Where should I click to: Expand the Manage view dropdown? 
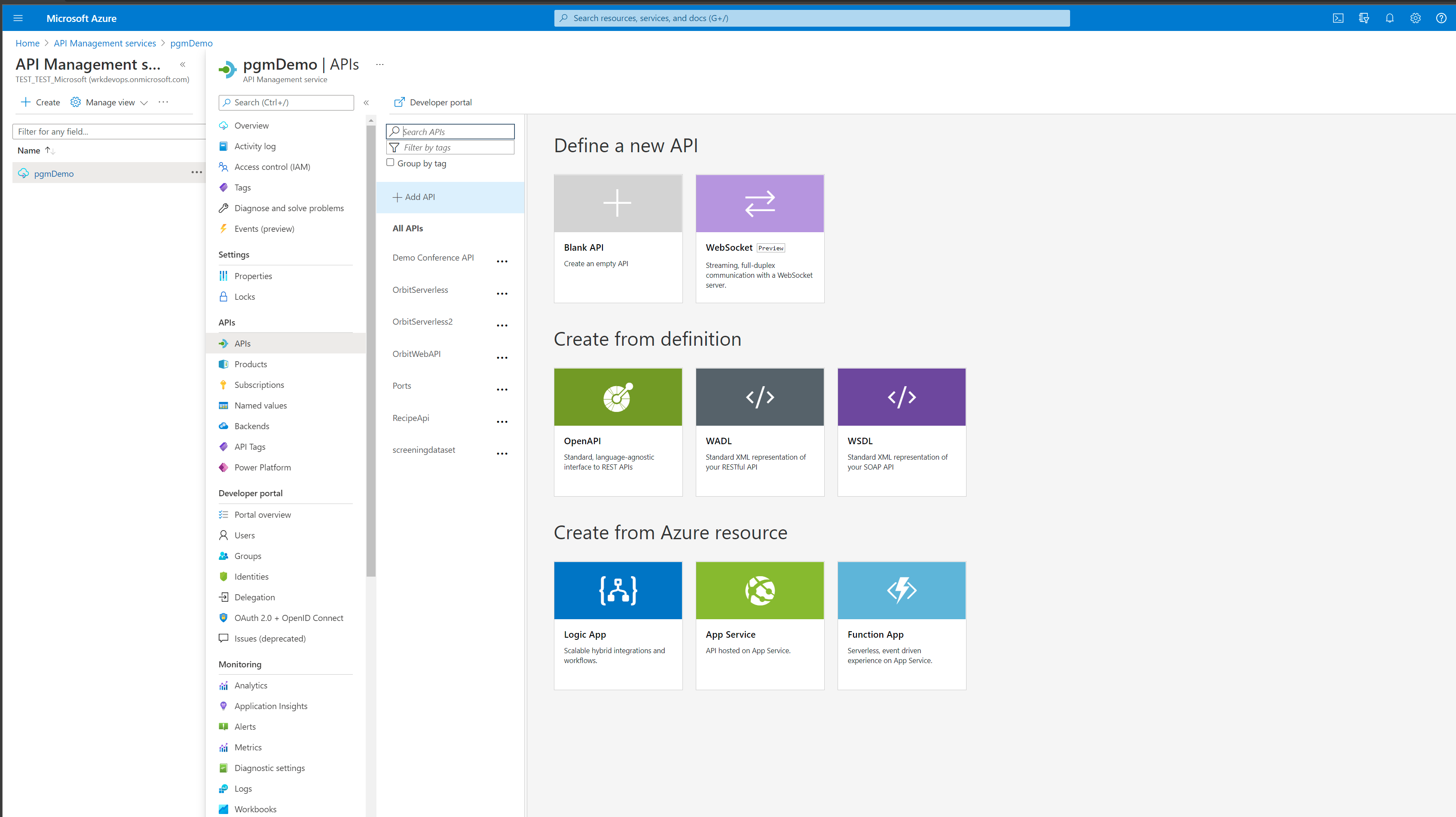click(x=145, y=103)
